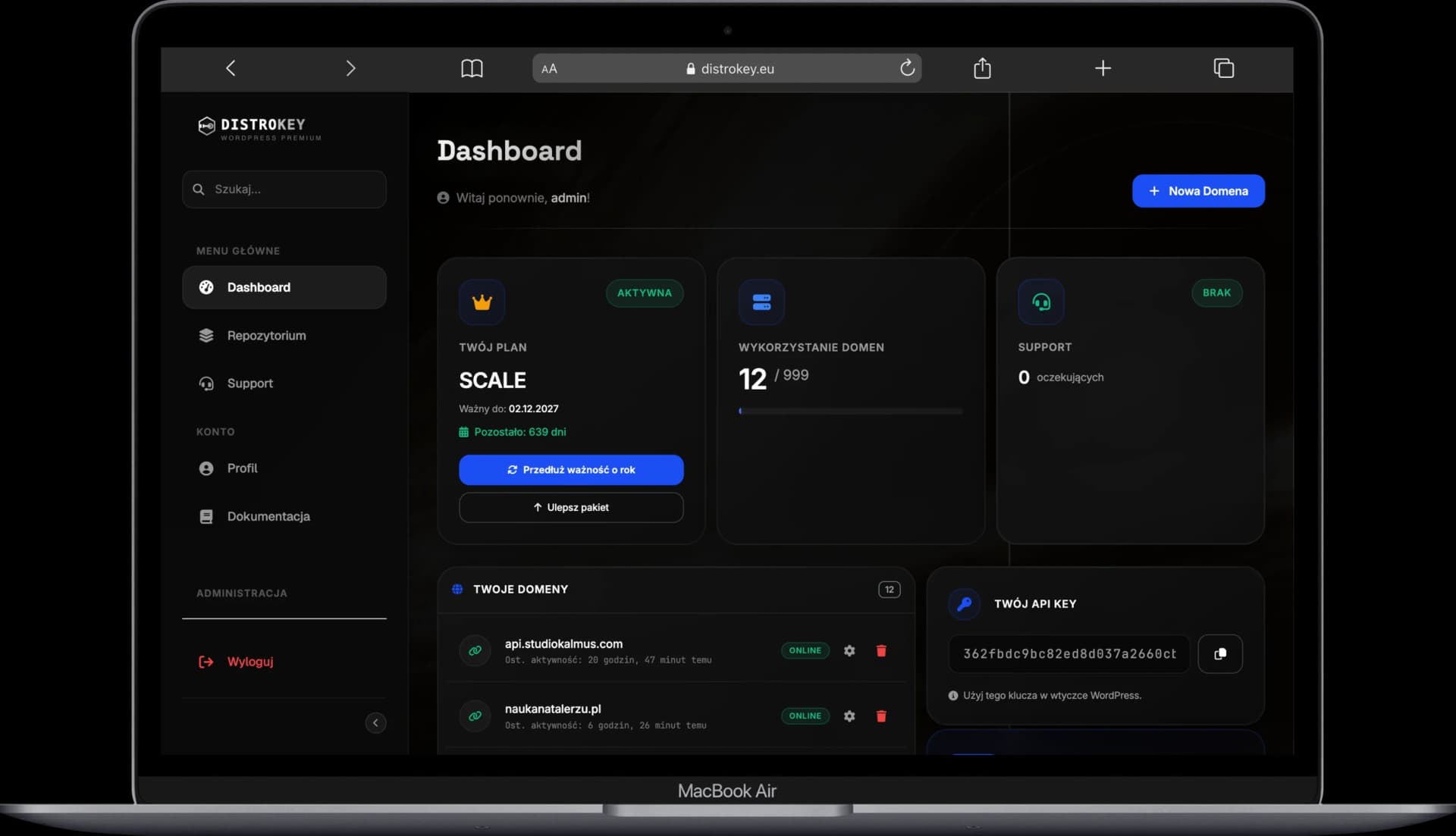Open settings gear for naukanatalerzu.pl
Screen dimensions: 1456x836
pyautogui.click(x=849, y=715)
